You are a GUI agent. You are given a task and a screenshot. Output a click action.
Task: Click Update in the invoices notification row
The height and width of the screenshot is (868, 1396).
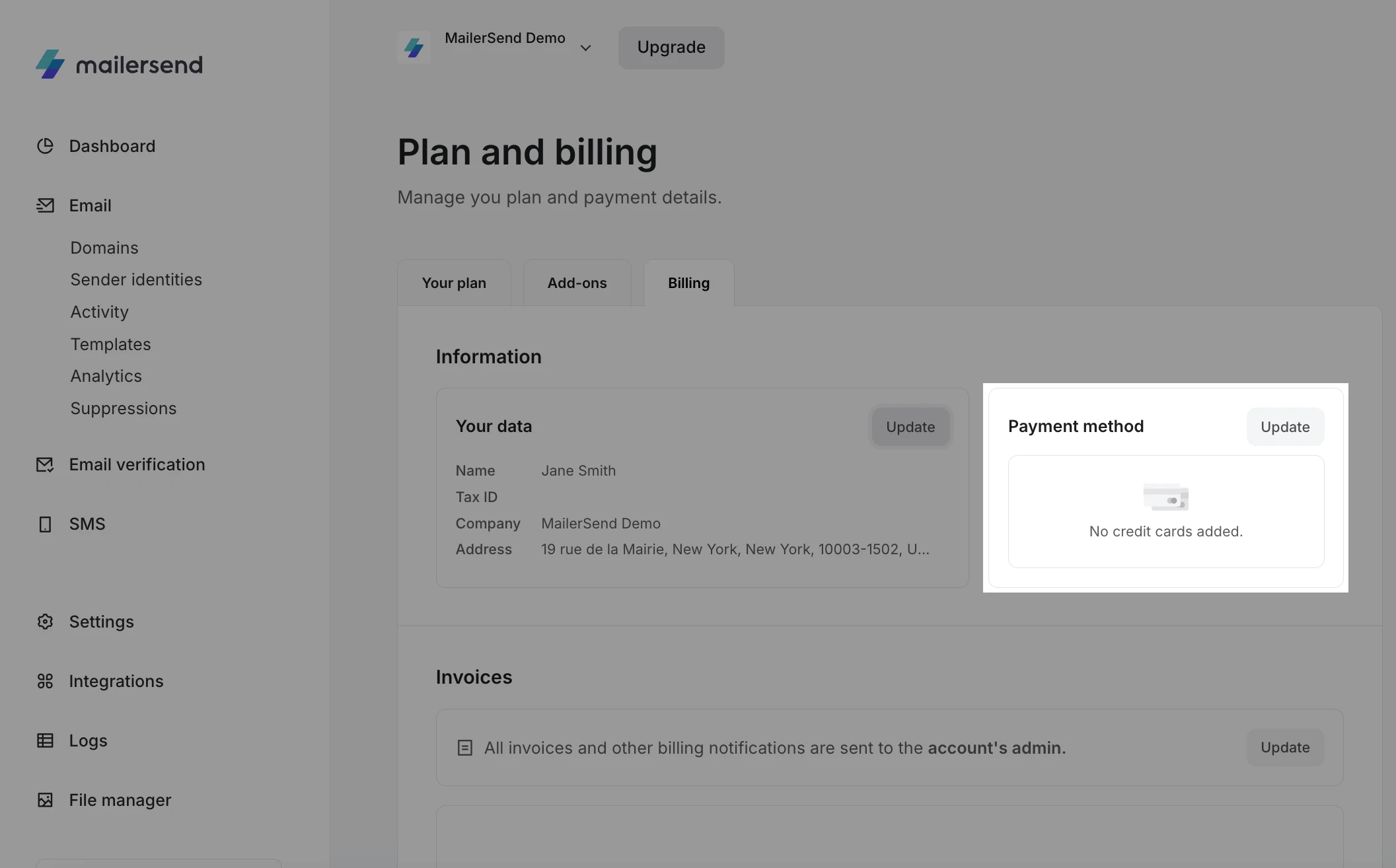pos(1284,747)
